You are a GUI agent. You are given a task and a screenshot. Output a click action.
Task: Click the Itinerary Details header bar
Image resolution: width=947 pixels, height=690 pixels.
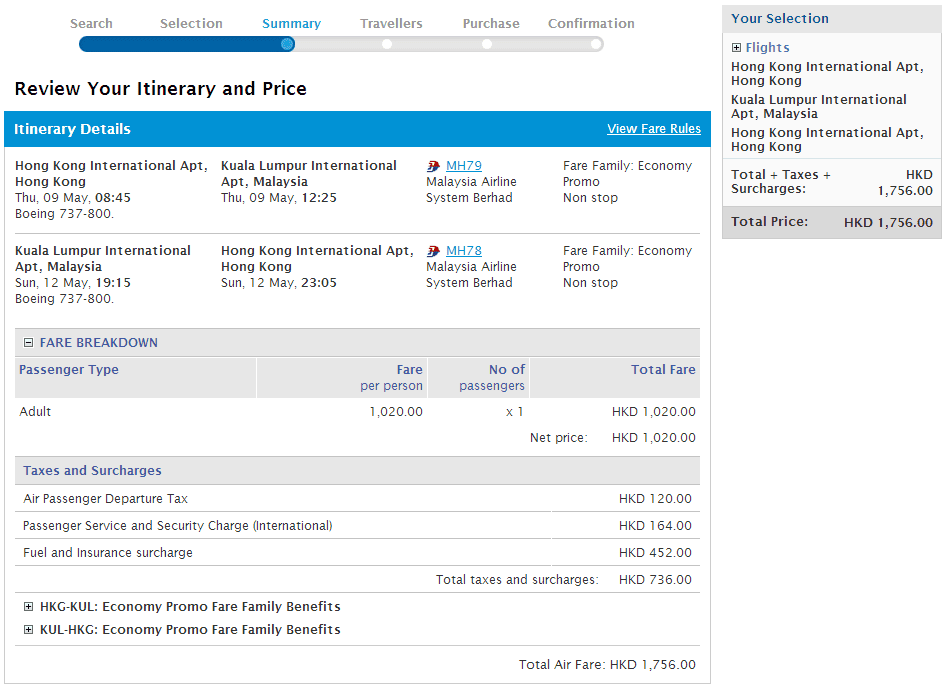click(300, 129)
